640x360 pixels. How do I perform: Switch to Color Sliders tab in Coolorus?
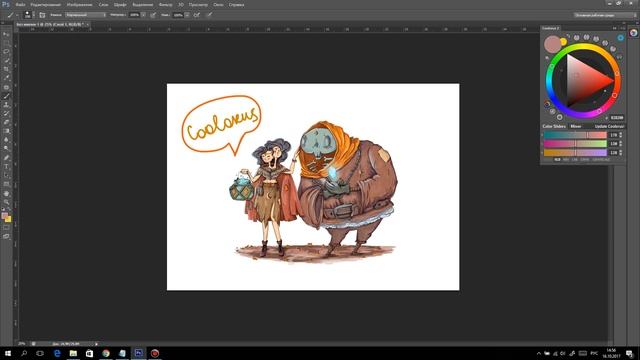554,127
